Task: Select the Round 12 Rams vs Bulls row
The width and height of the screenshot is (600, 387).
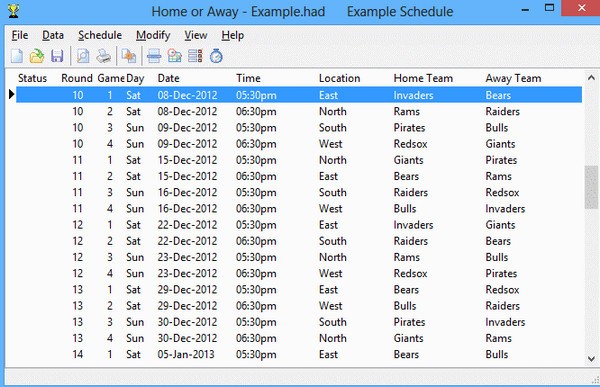Action: point(299,257)
